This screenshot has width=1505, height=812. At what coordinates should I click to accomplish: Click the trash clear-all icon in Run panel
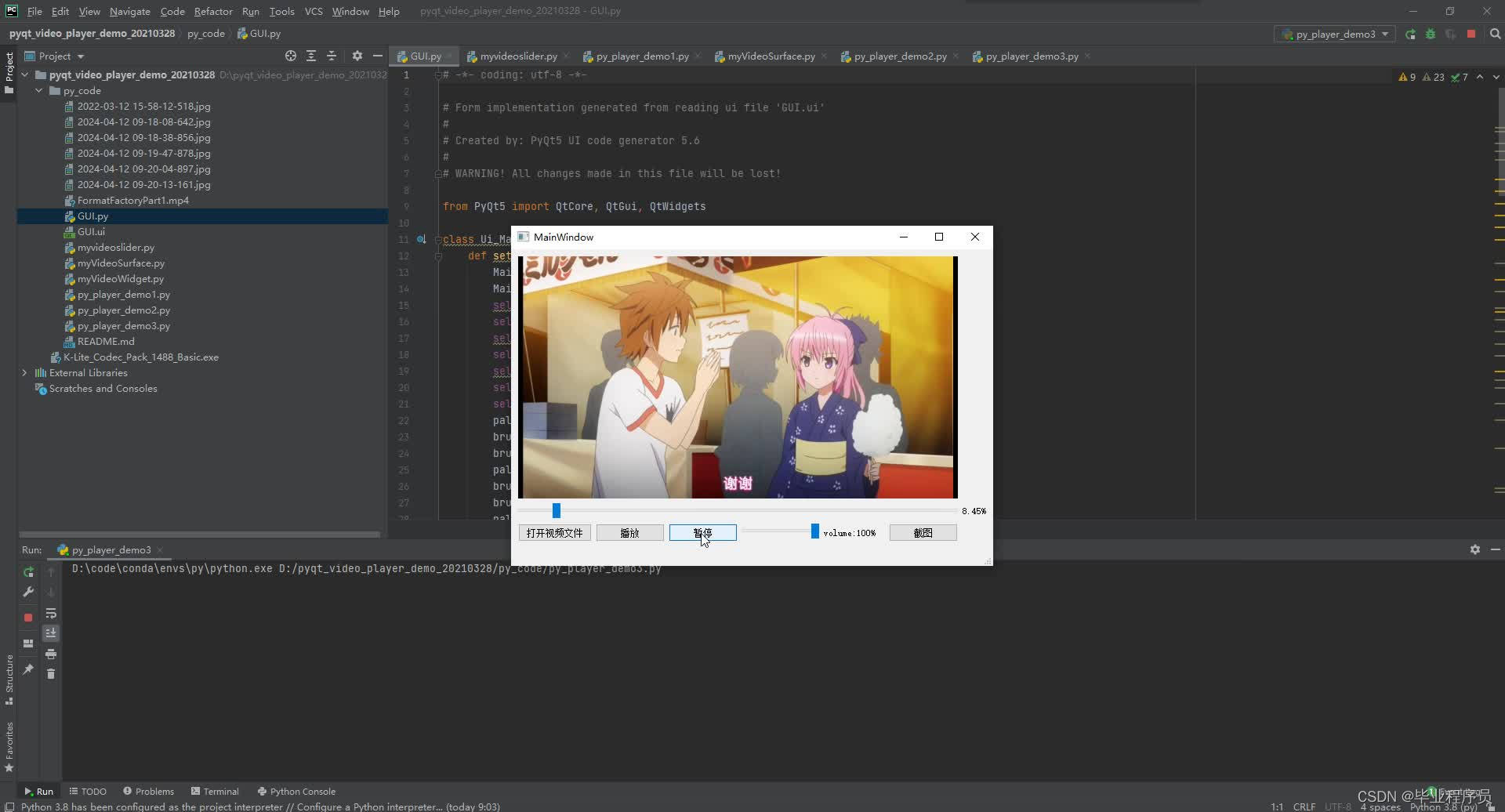click(51, 673)
